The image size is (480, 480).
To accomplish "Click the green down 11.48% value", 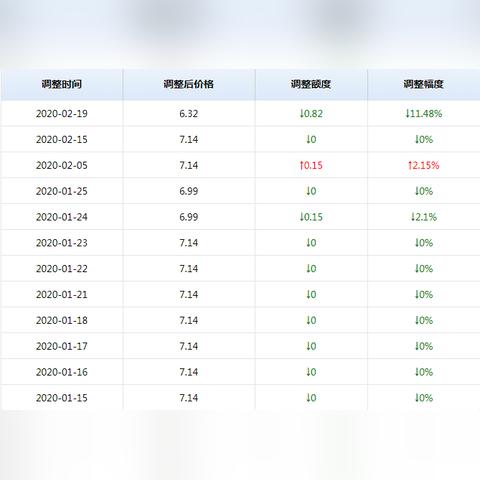I will pos(424,114).
